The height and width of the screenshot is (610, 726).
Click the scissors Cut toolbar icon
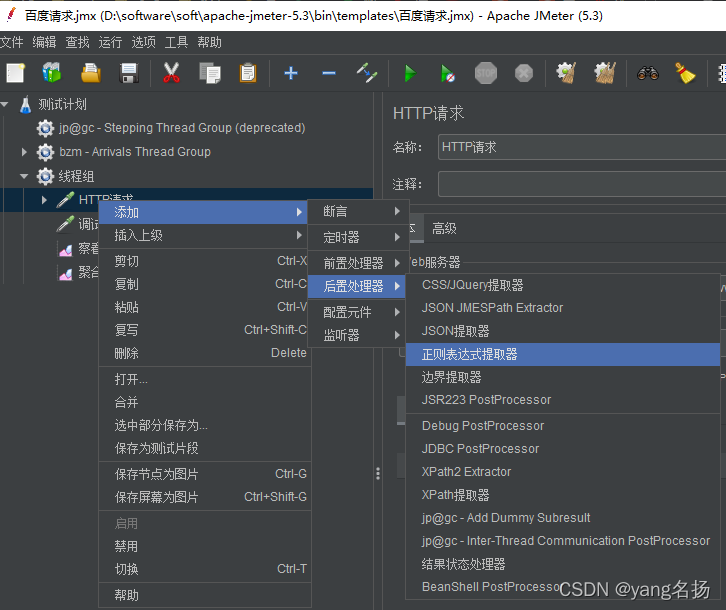coord(171,73)
